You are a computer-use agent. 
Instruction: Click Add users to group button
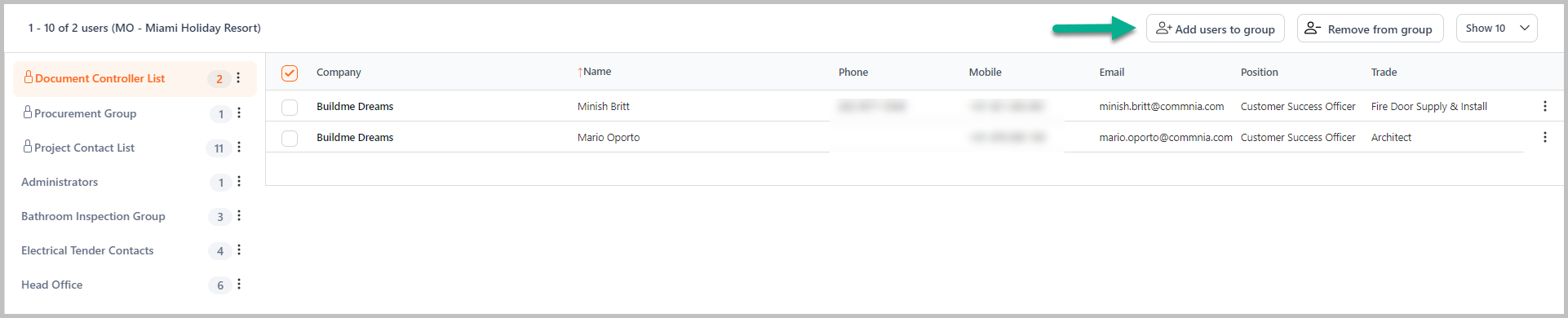[x=1216, y=29]
